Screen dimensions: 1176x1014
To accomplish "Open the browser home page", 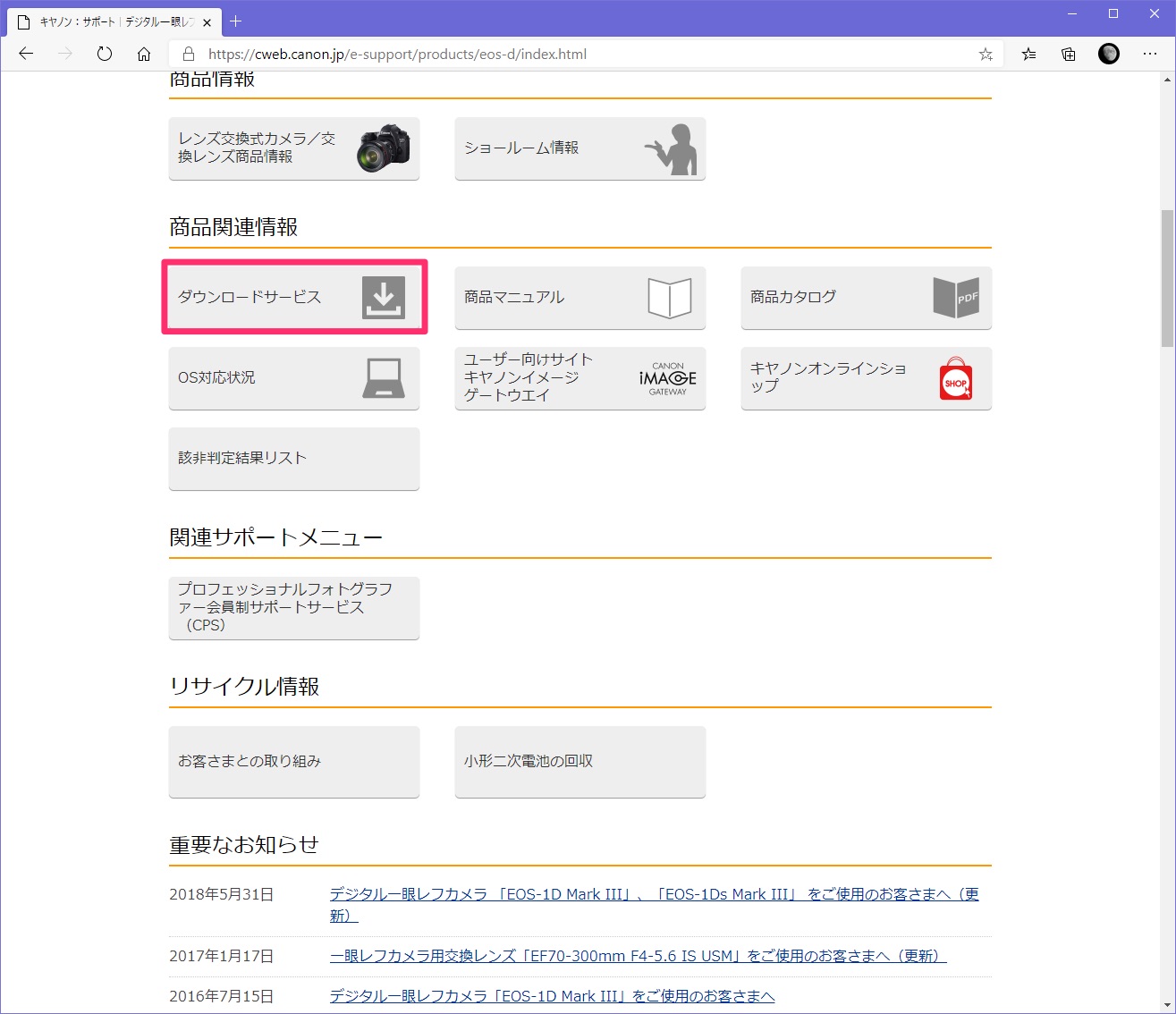I will [x=144, y=54].
